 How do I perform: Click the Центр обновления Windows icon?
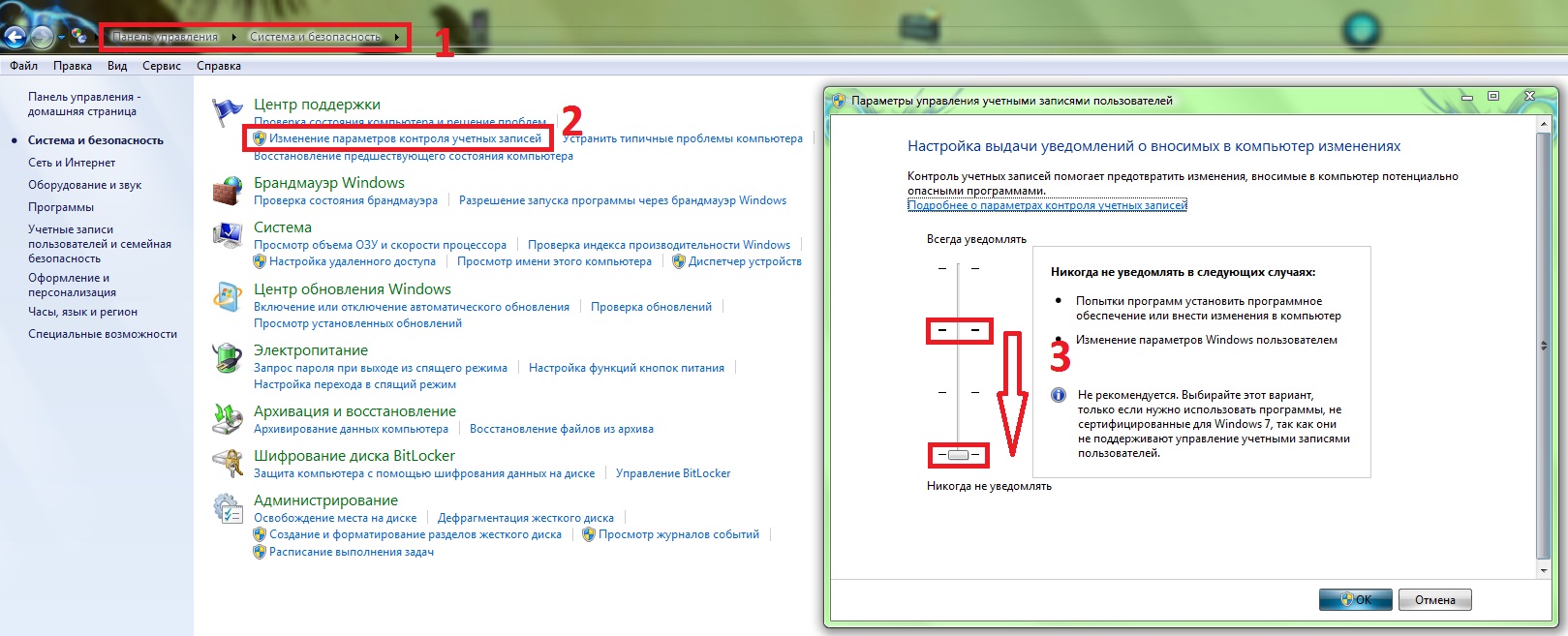(228, 297)
